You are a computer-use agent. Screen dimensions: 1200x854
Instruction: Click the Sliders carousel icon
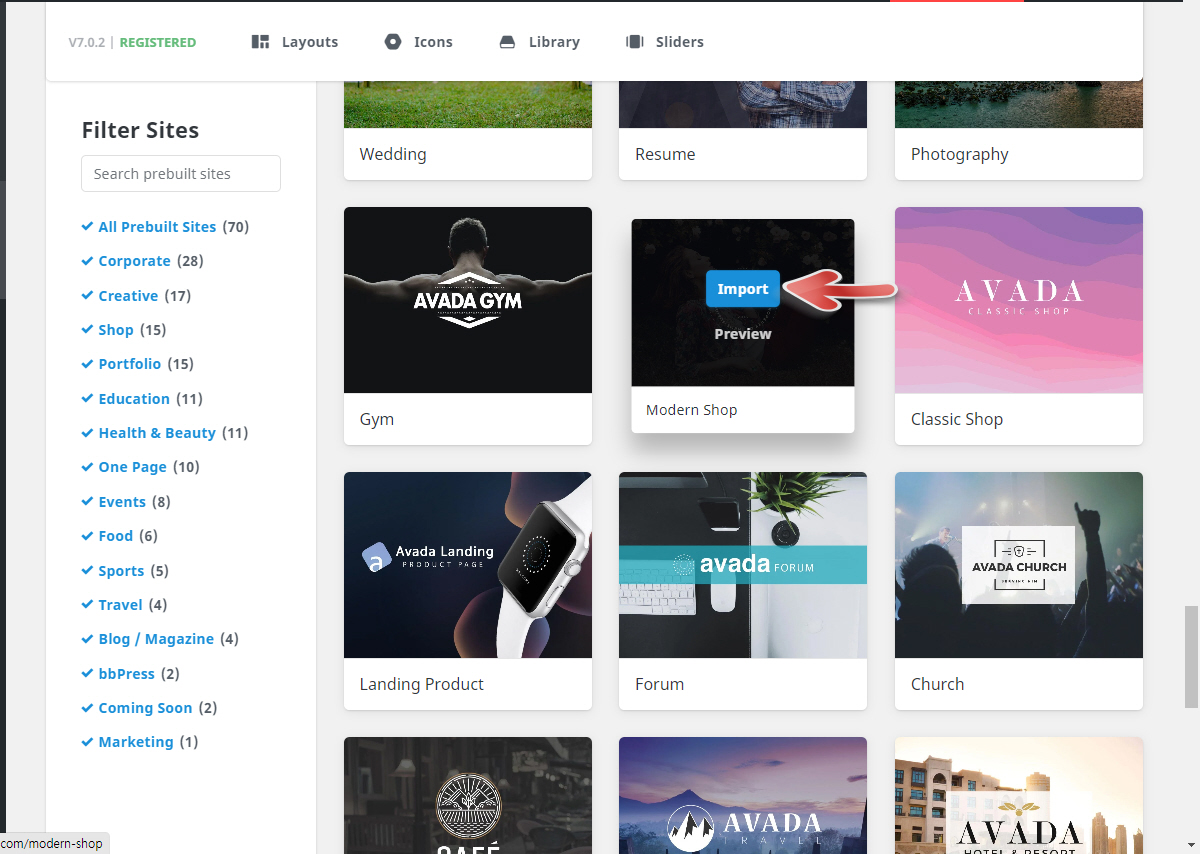click(634, 42)
